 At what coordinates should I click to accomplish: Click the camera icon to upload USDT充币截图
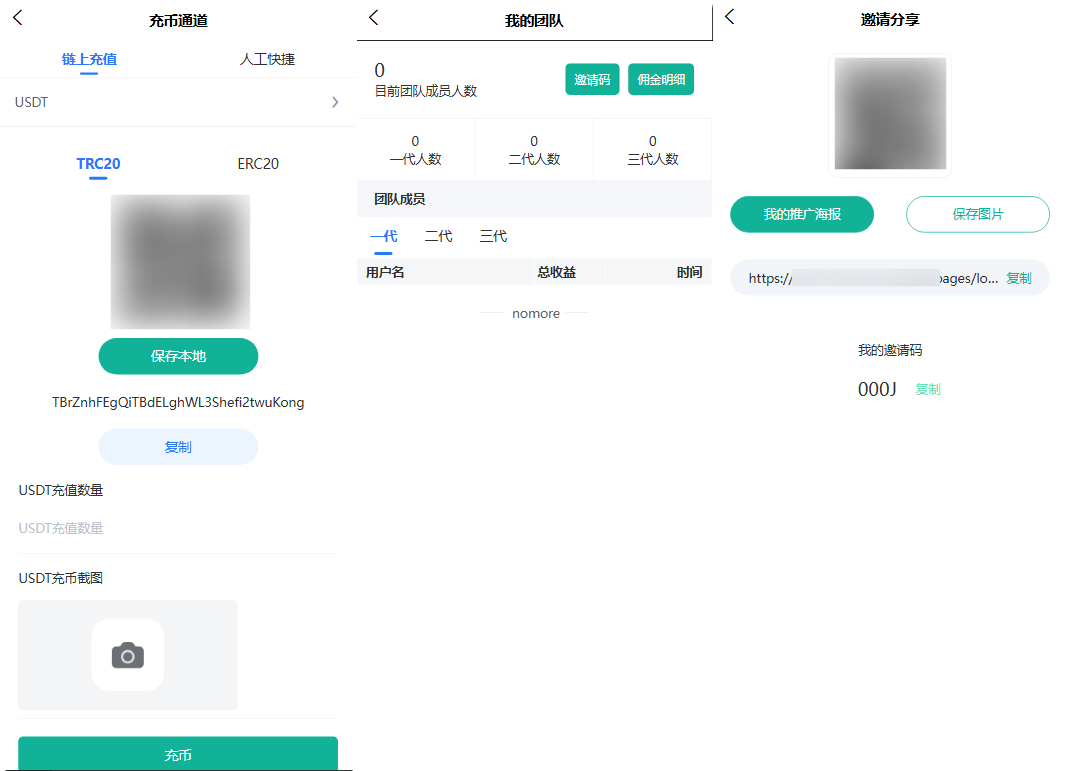click(x=127, y=655)
